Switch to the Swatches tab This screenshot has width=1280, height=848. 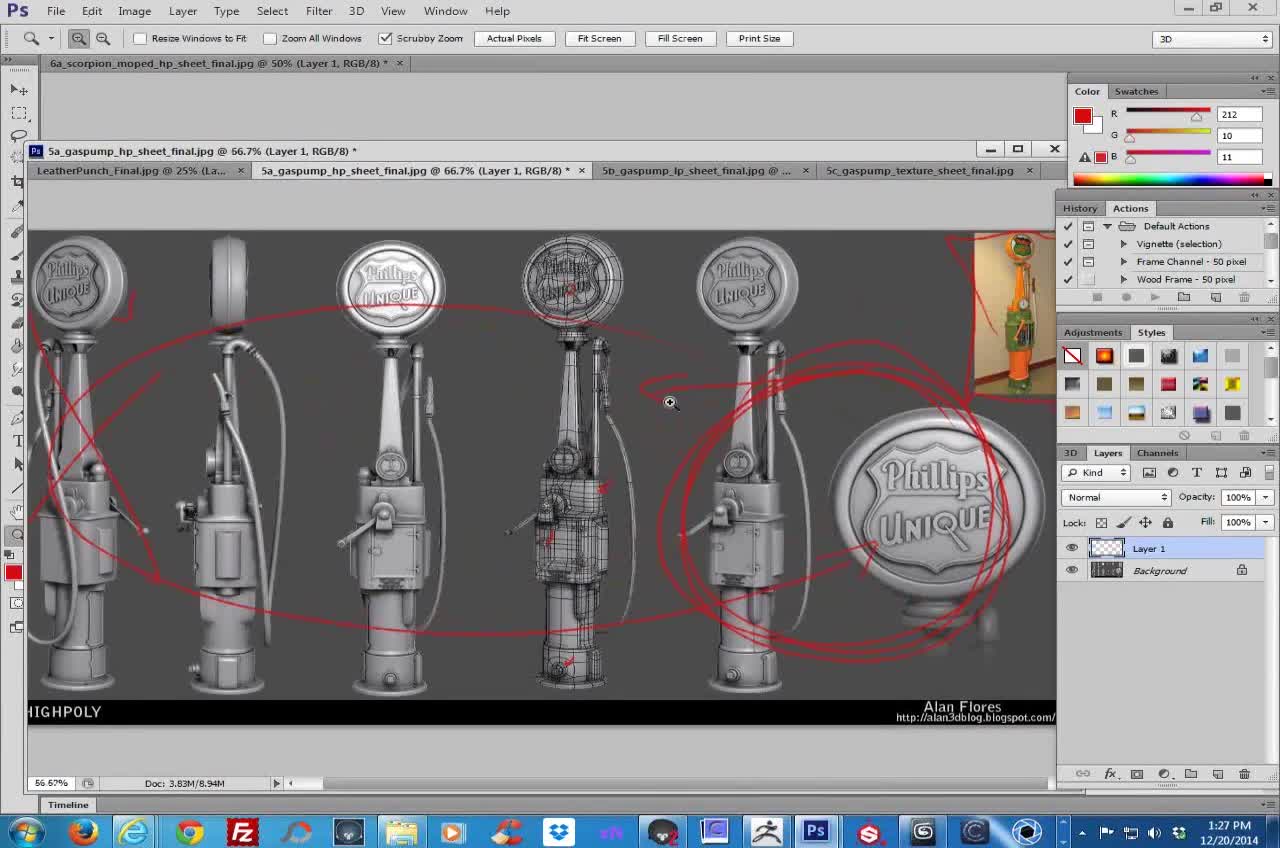(1136, 91)
